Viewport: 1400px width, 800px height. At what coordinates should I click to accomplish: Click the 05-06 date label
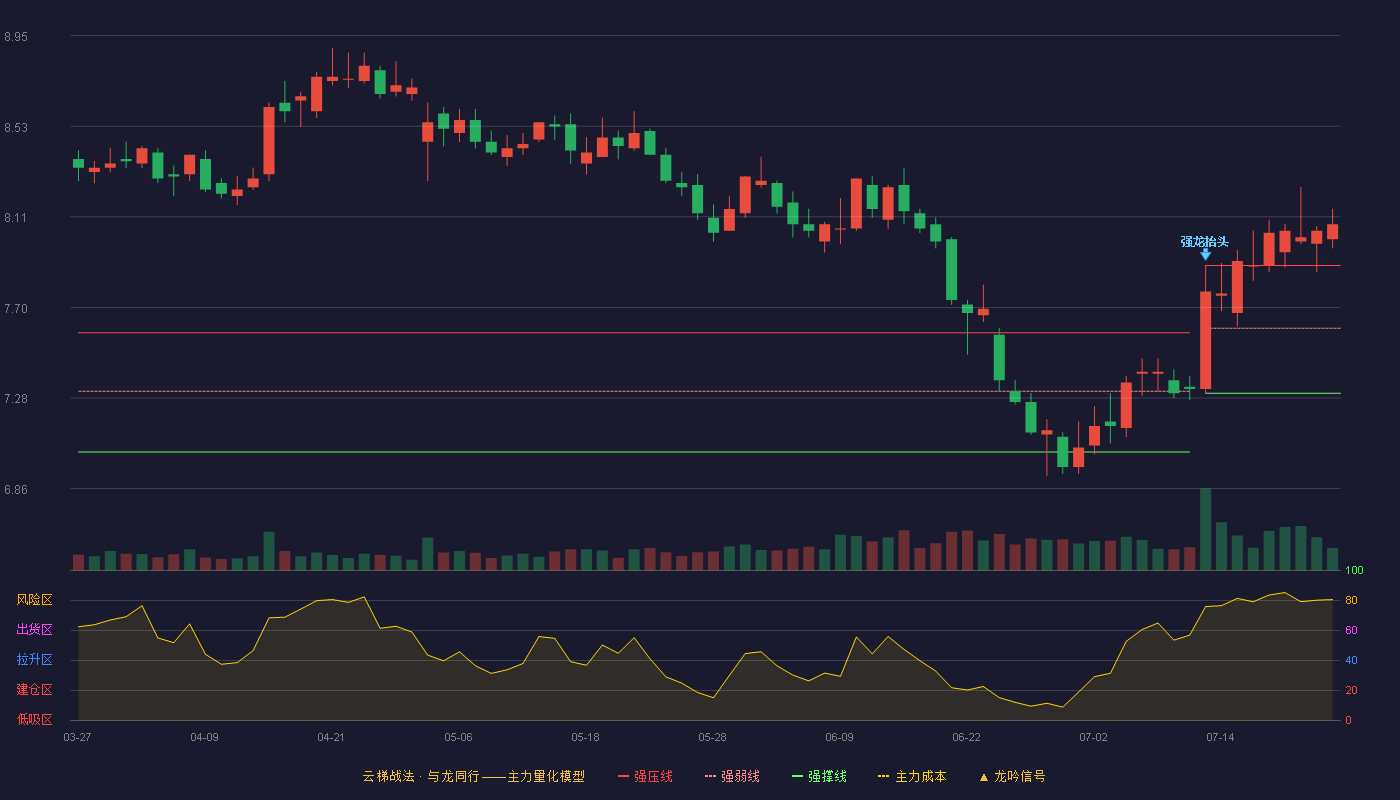tap(458, 737)
